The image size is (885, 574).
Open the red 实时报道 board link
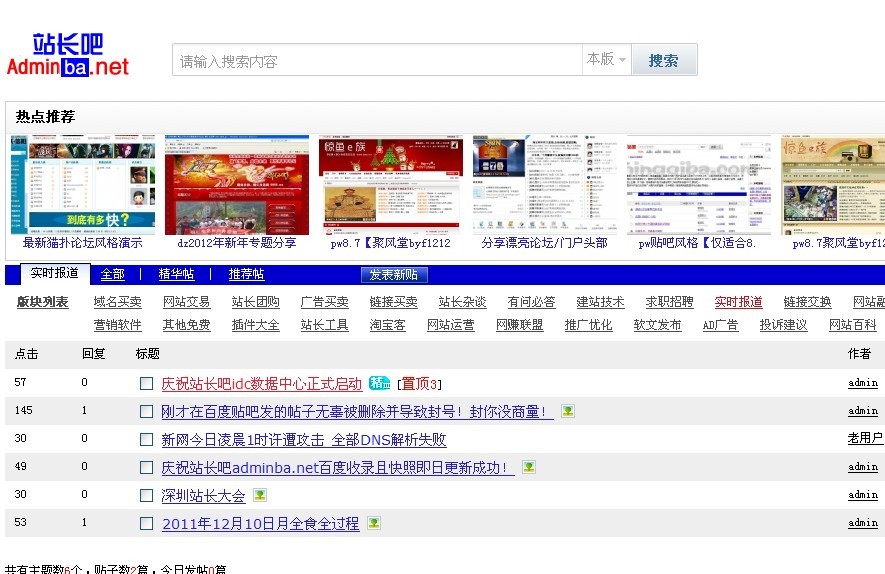point(738,302)
